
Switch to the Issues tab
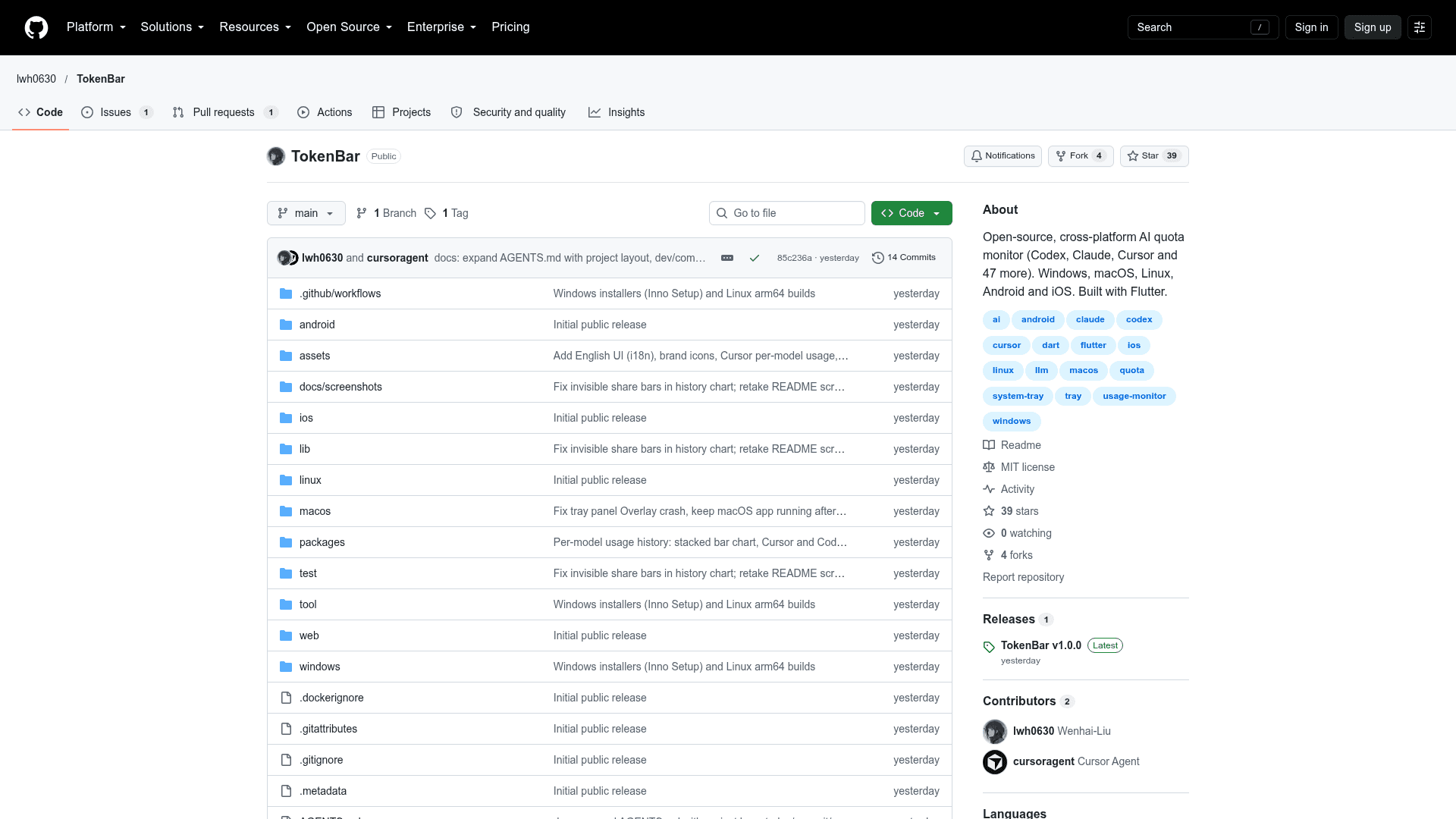(118, 112)
